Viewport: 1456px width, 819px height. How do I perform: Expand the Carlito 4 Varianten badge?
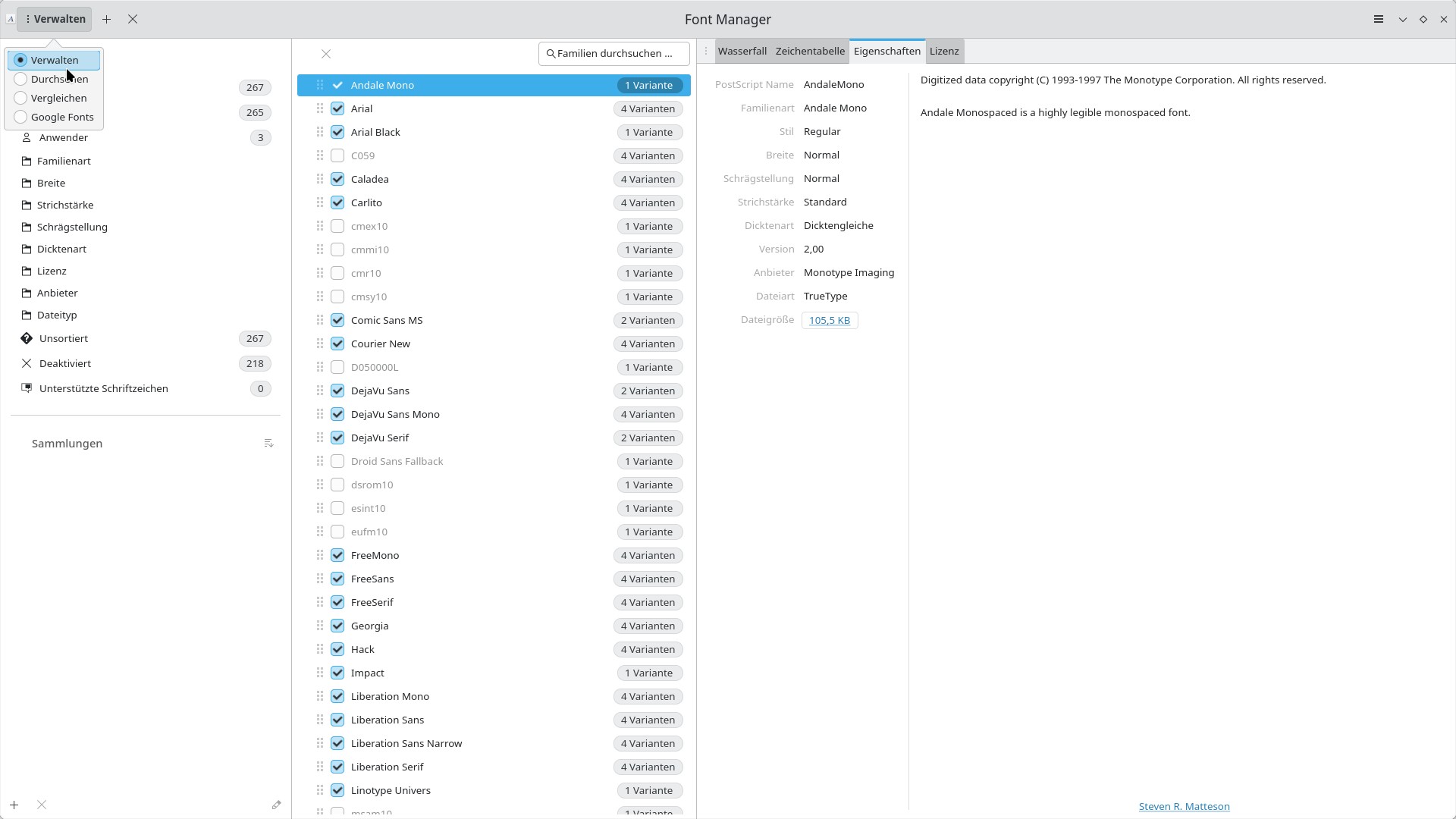(648, 203)
